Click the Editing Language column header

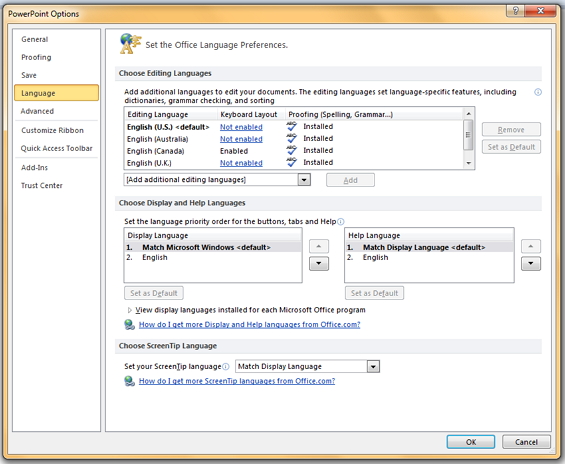tap(171, 114)
